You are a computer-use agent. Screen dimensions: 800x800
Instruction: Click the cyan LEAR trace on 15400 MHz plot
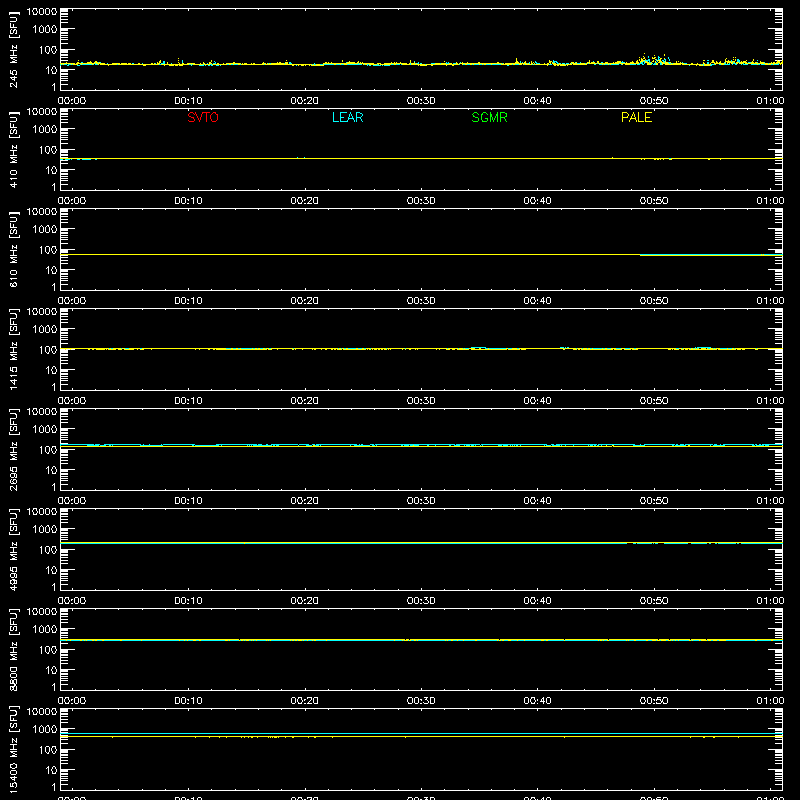(x=421, y=733)
